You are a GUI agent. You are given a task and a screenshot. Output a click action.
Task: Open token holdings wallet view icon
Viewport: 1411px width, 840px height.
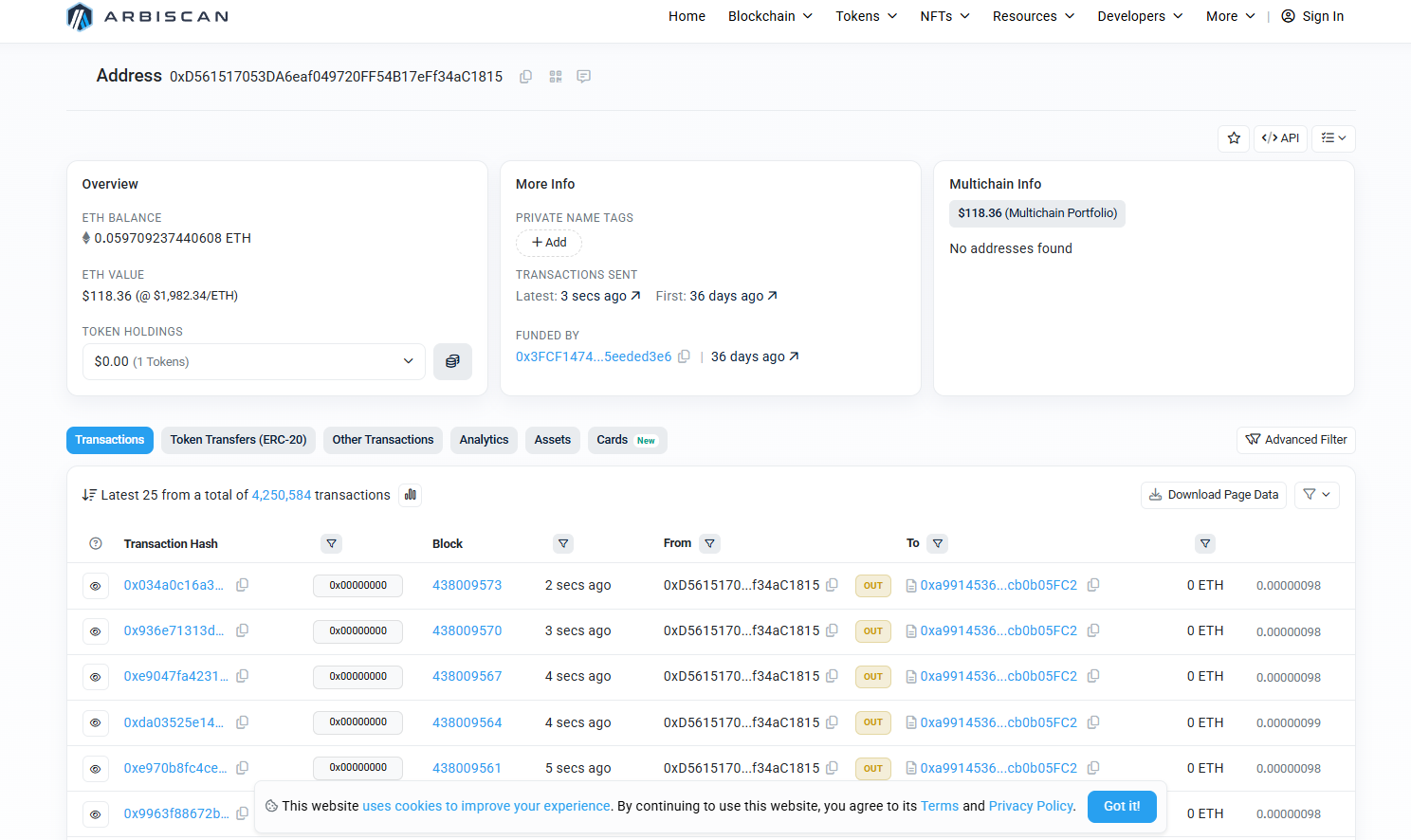[x=452, y=361]
